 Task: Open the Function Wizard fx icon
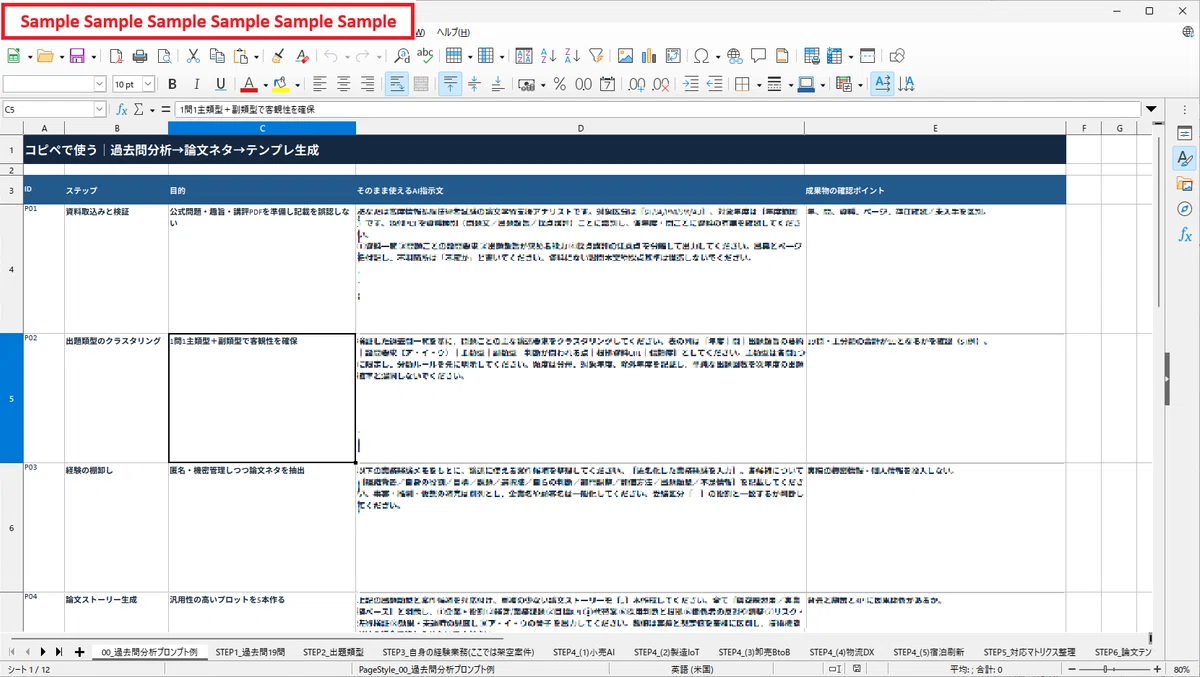pos(121,109)
